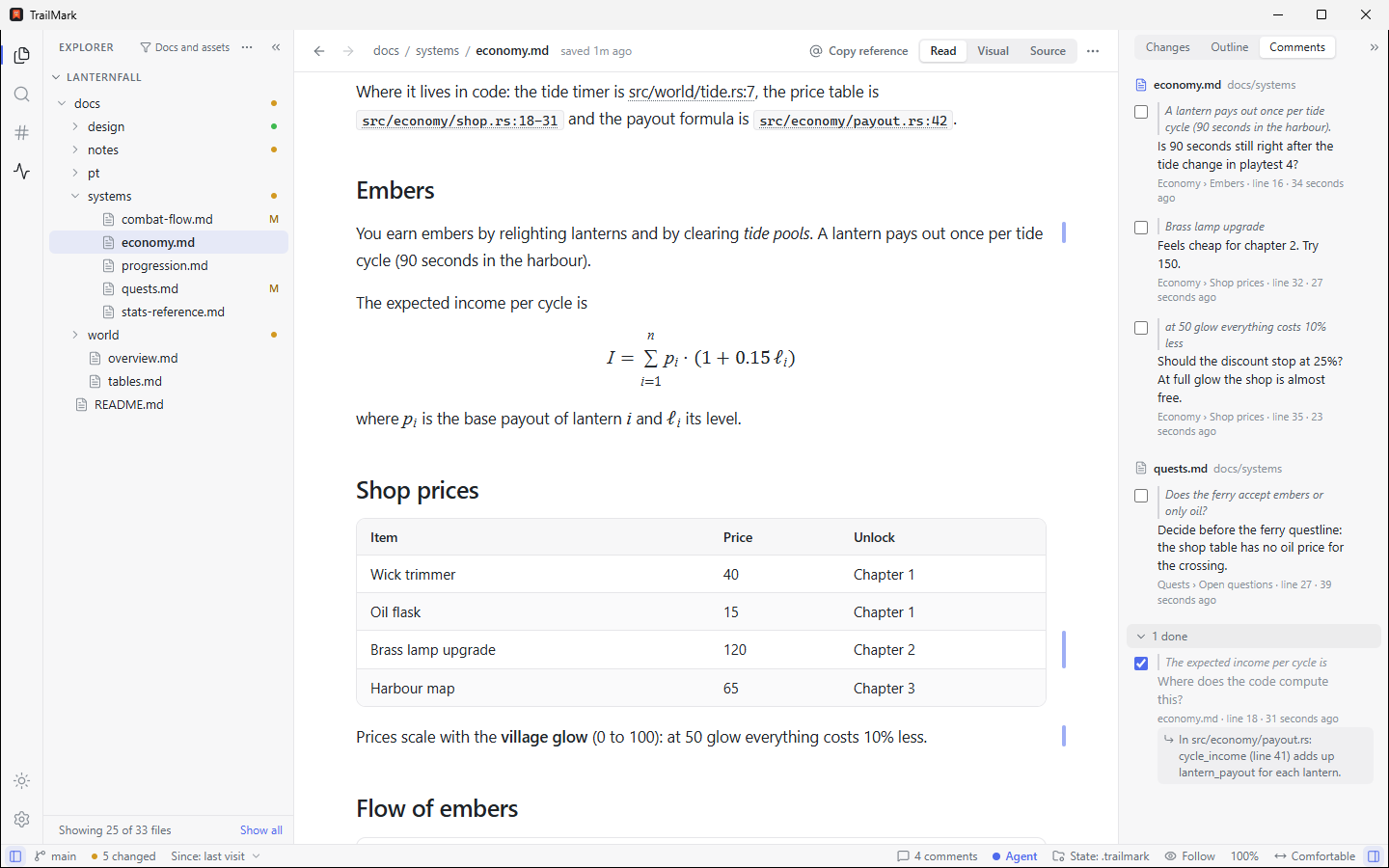The height and width of the screenshot is (868, 1389).
Task: Go forward with the right arrow
Action: 348,51
